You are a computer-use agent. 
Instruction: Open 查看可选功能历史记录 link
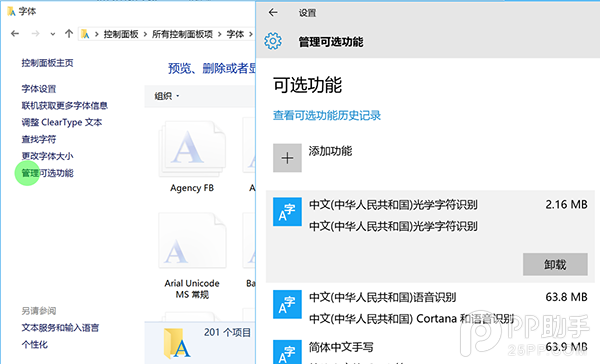click(327, 115)
